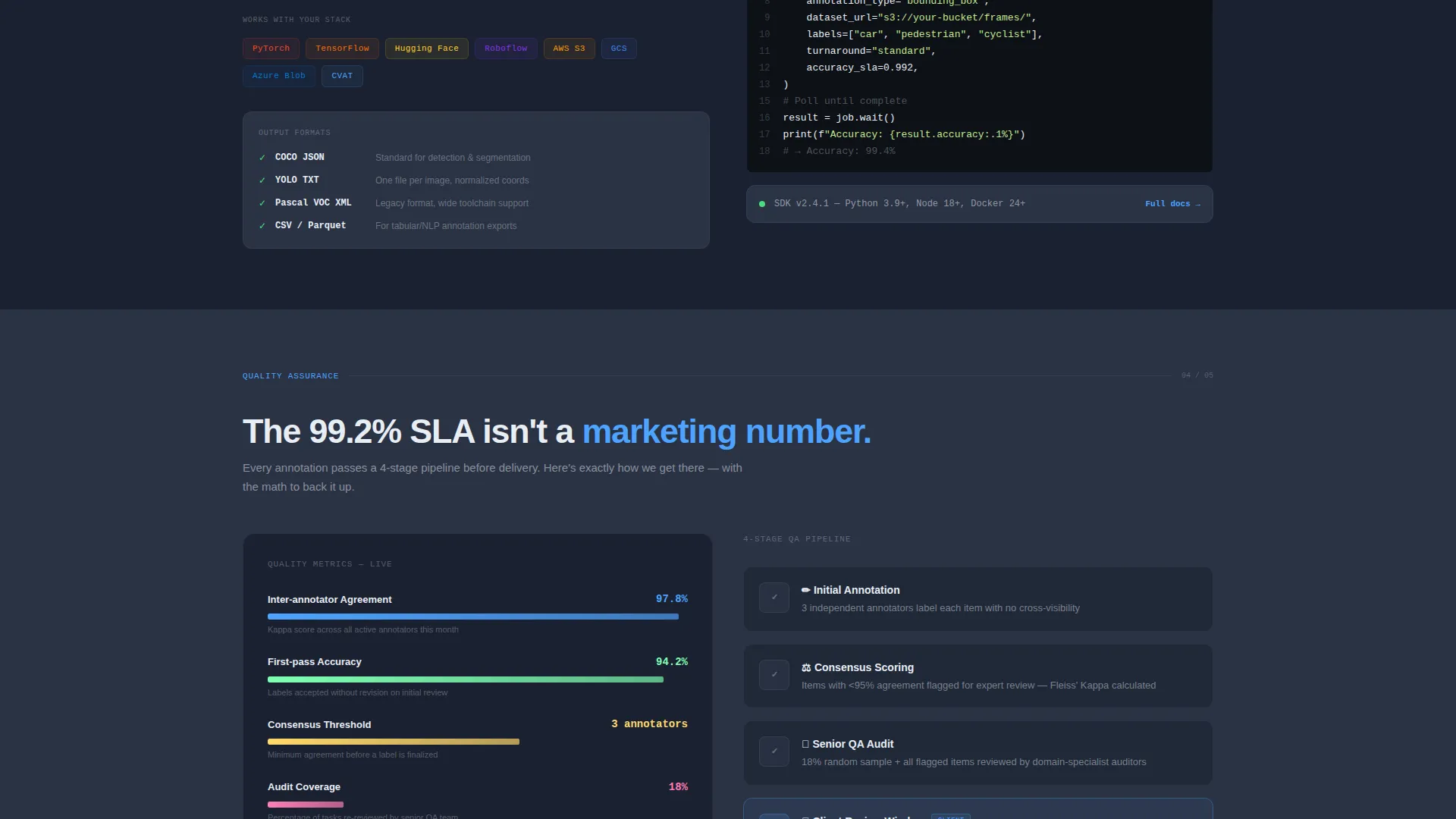Screen dimensions: 1456x819
Task: Click the checkmark beside CSV / Parquet
Action: pyautogui.click(x=262, y=226)
